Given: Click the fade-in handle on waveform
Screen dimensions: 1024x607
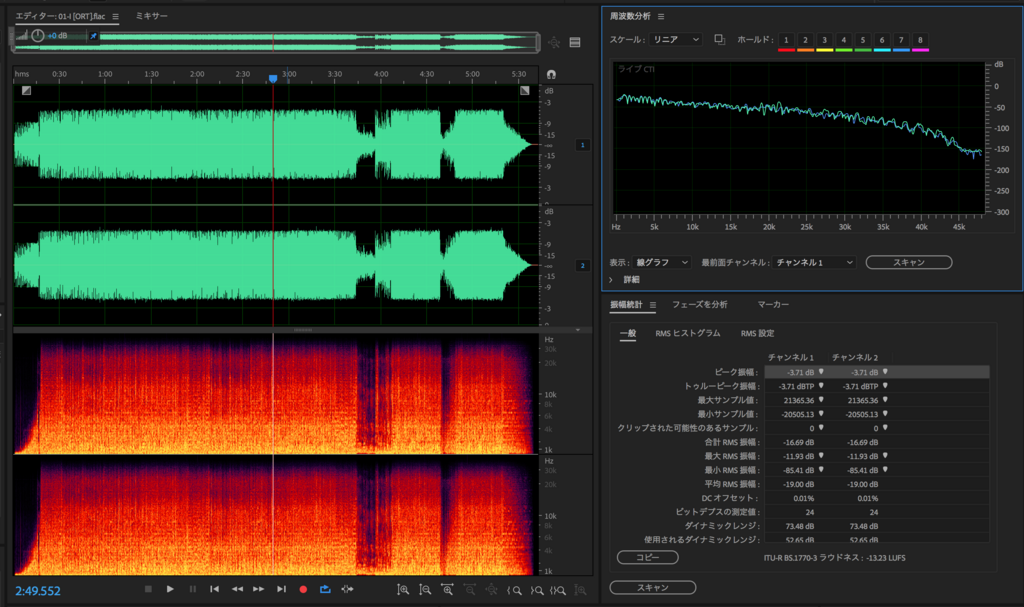Looking at the screenshot, I should click(x=26, y=91).
